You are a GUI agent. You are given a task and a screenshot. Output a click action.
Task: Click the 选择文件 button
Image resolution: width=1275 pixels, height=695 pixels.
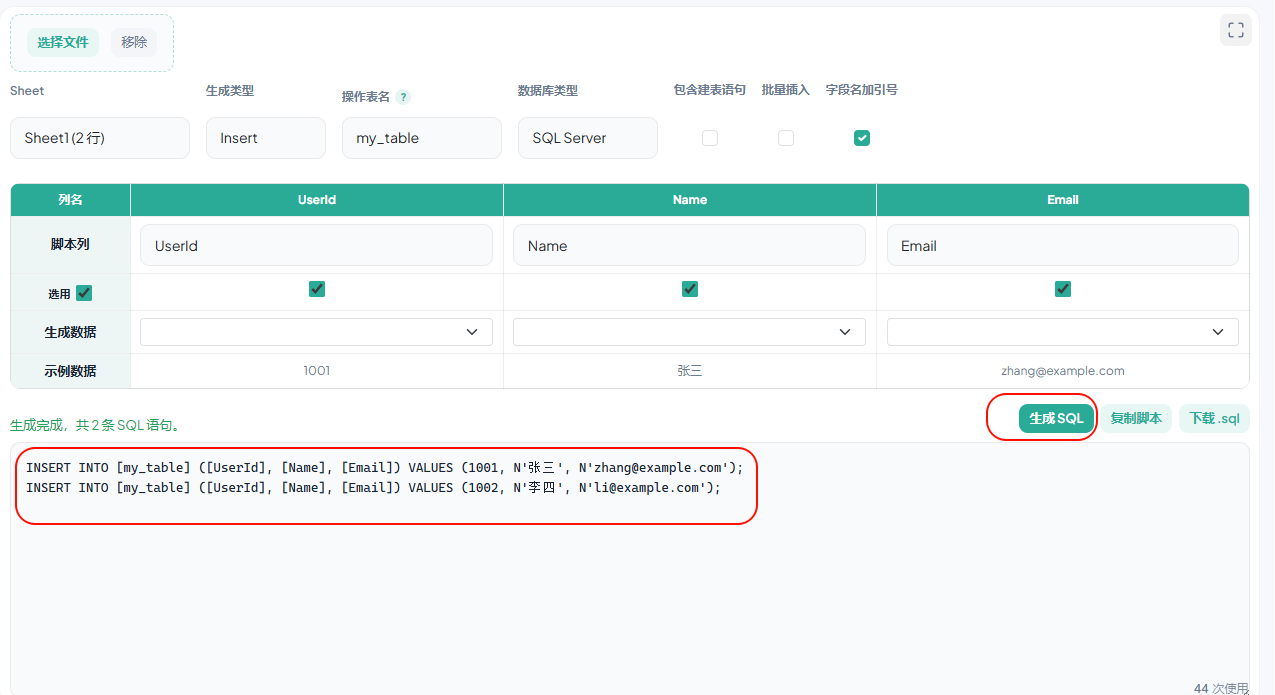[x=63, y=42]
